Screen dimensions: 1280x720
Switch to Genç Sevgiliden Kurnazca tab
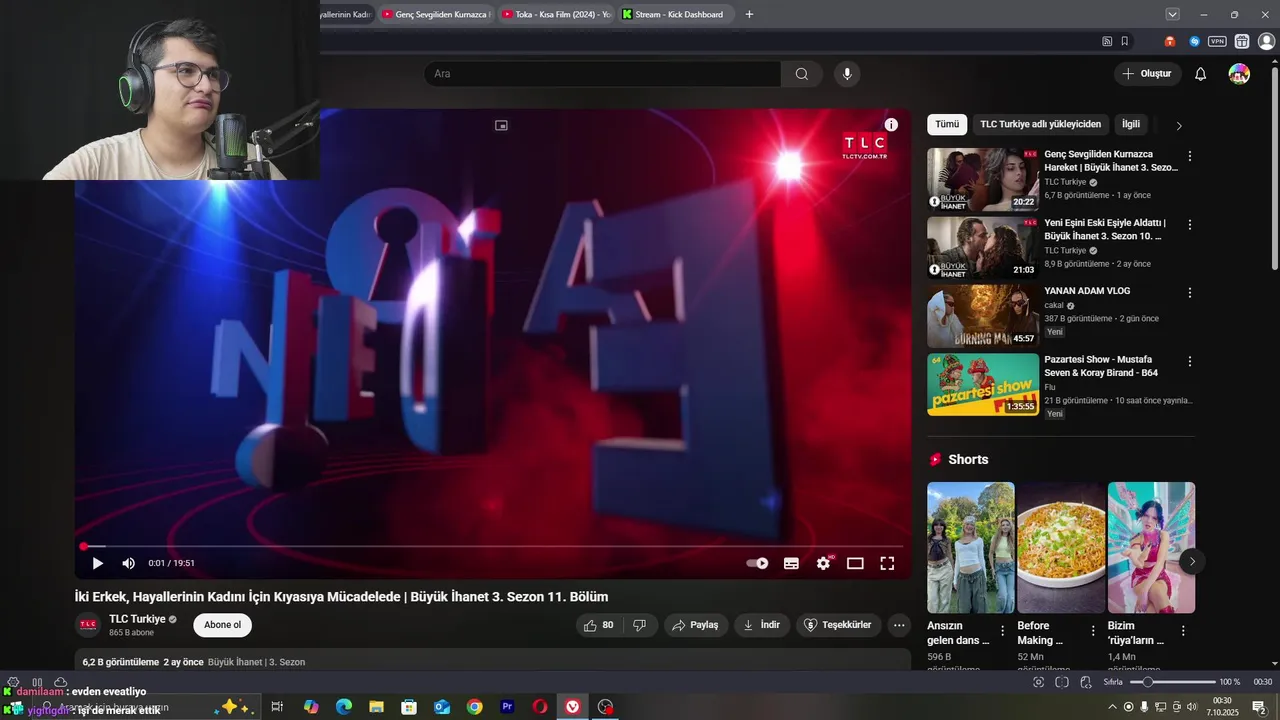point(437,14)
